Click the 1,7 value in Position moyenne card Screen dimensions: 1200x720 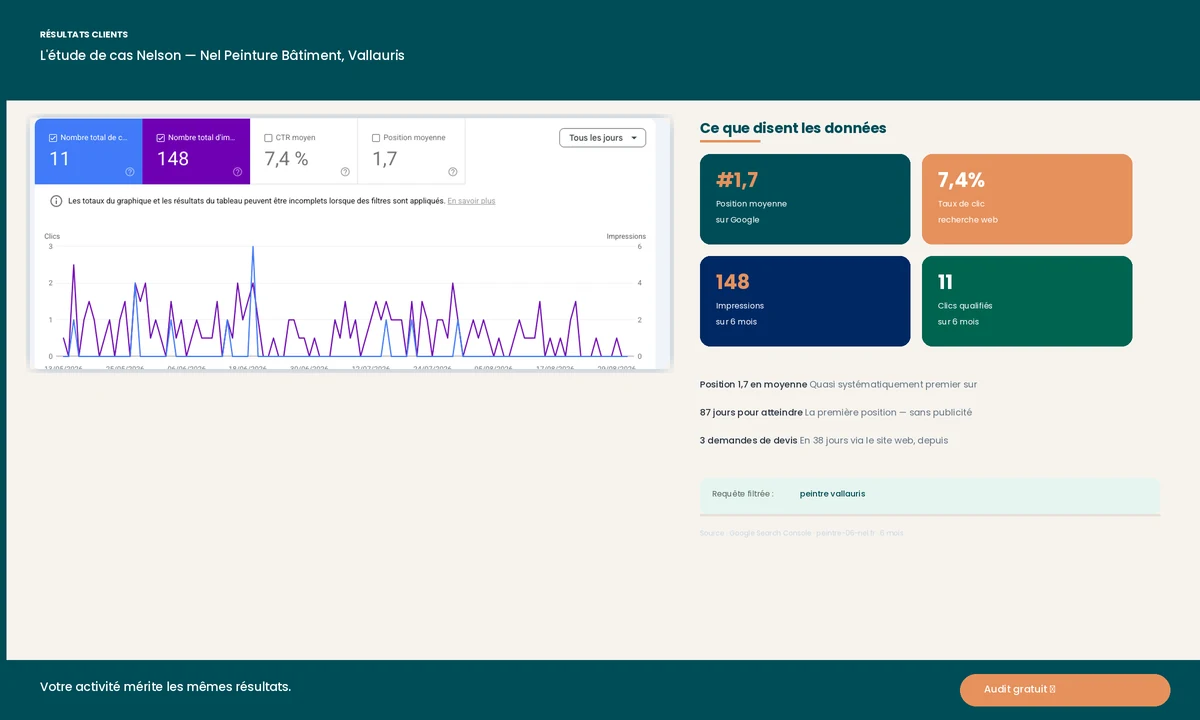tap(385, 159)
